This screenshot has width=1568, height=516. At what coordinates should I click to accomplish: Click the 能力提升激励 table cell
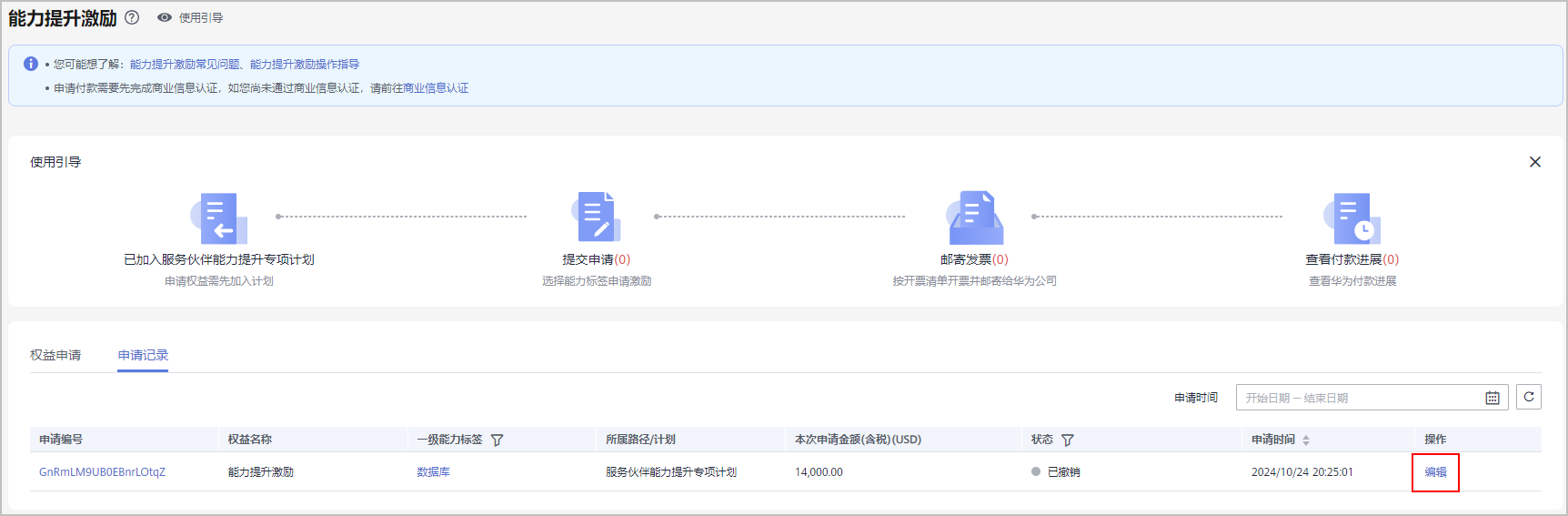[x=261, y=472]
